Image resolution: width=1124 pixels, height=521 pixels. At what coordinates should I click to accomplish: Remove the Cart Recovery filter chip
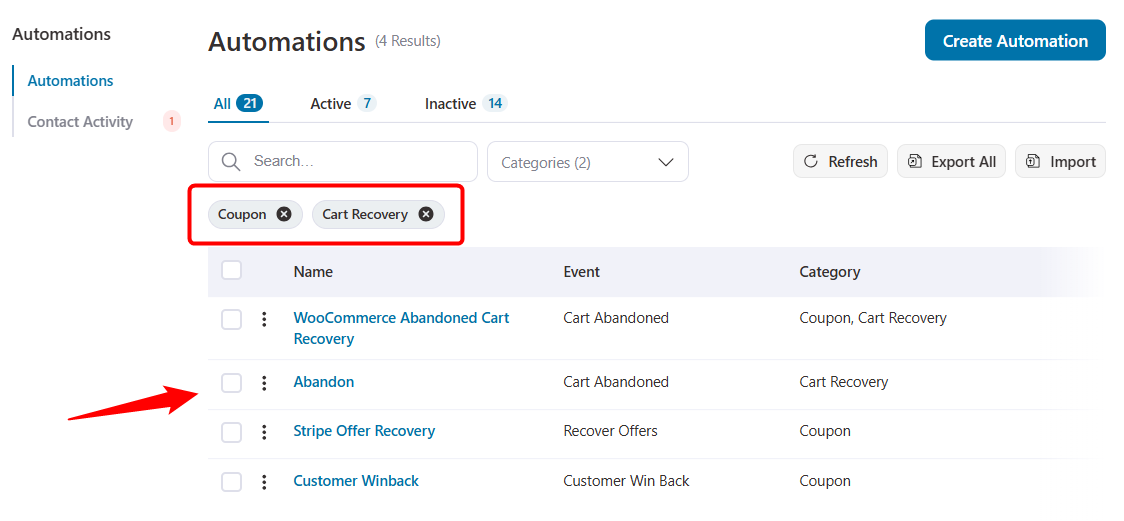tap(426, 214)
